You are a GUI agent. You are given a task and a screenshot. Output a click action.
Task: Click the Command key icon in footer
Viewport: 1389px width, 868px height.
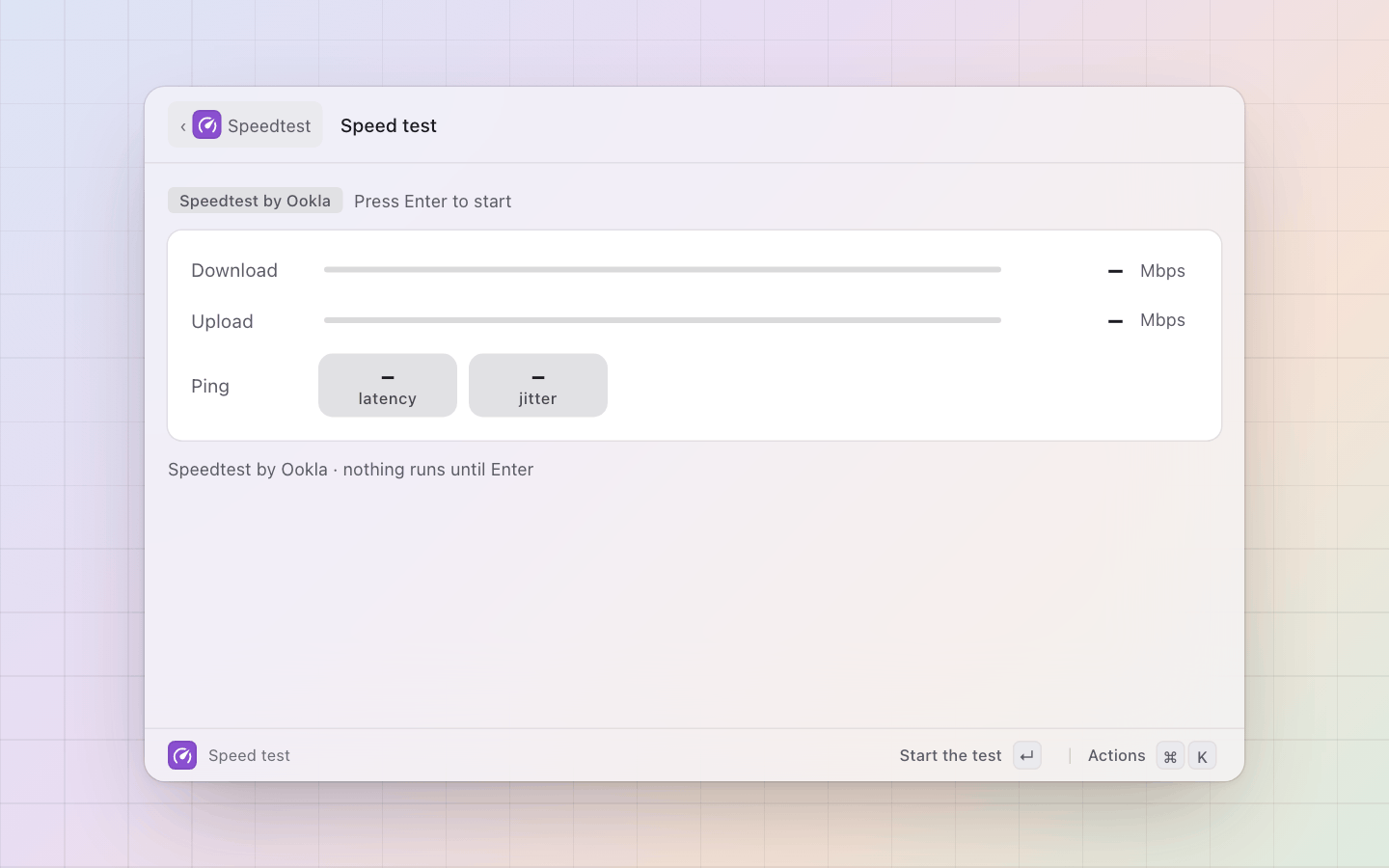point(1170,756)
